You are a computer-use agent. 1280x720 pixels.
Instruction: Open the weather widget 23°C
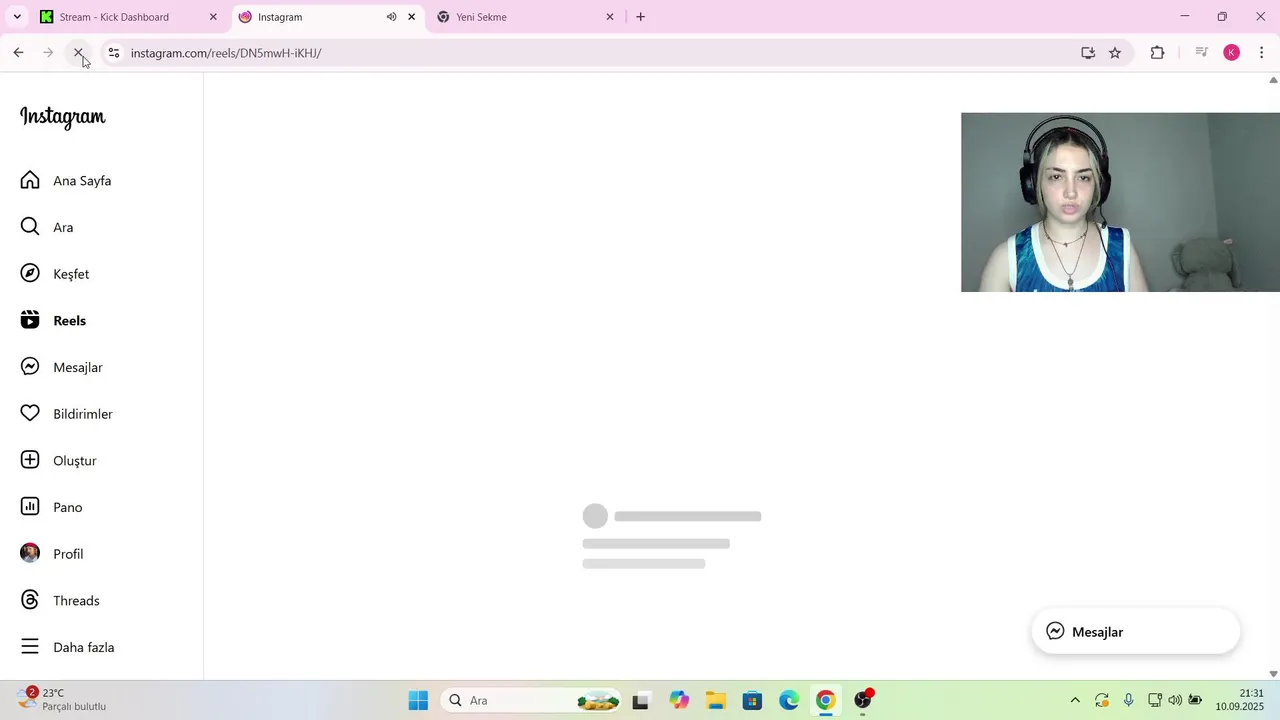click(x=62, y=699)
